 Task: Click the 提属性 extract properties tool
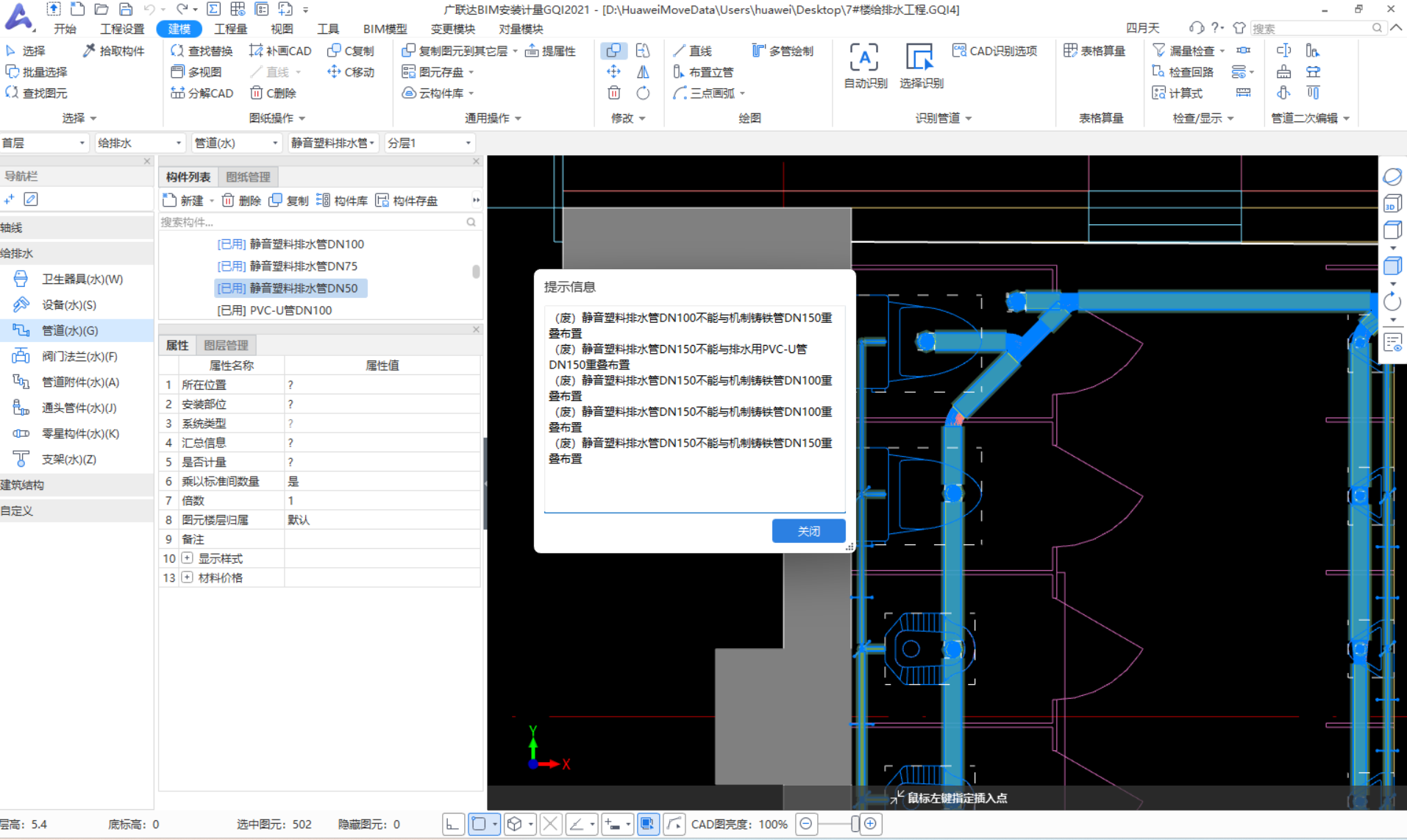[x=550, y=51]
